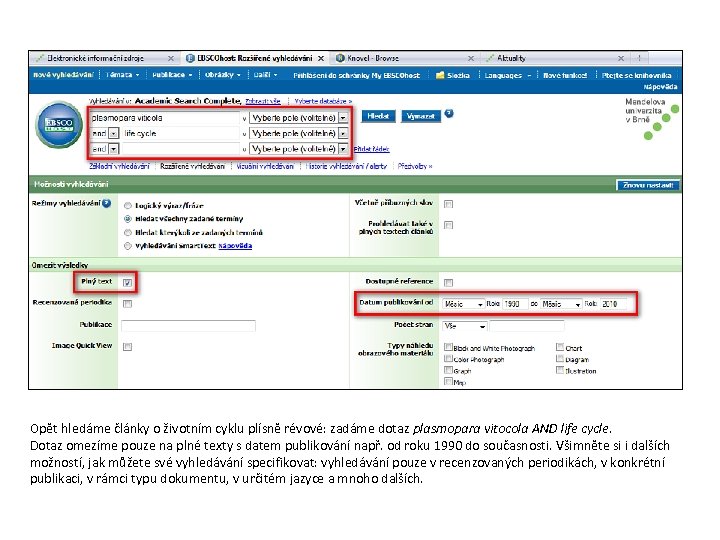This screenshot has height=540, width=720.
Task: Open the search help question-mark icon beside Vymazat
Action: (x=449, y=113)
